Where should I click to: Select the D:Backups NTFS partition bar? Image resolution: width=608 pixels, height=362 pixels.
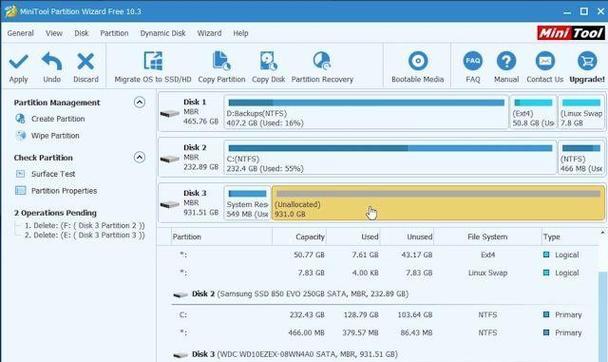pyautogui.click(x=366, y=112)
